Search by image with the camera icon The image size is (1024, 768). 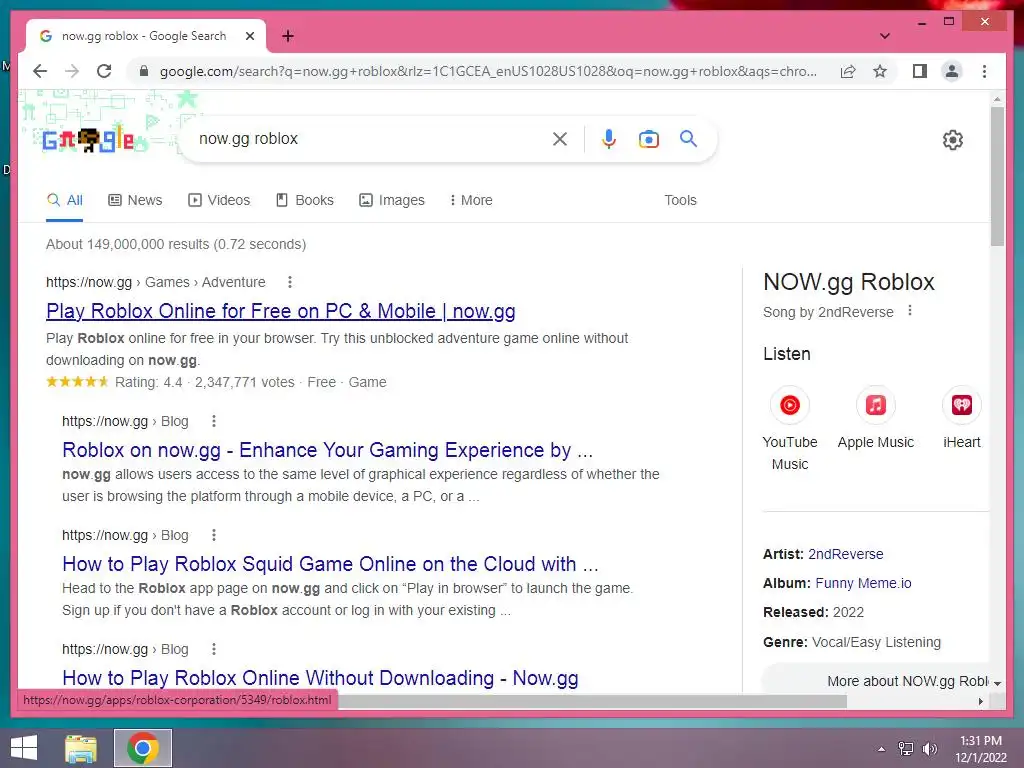point(648,138)
